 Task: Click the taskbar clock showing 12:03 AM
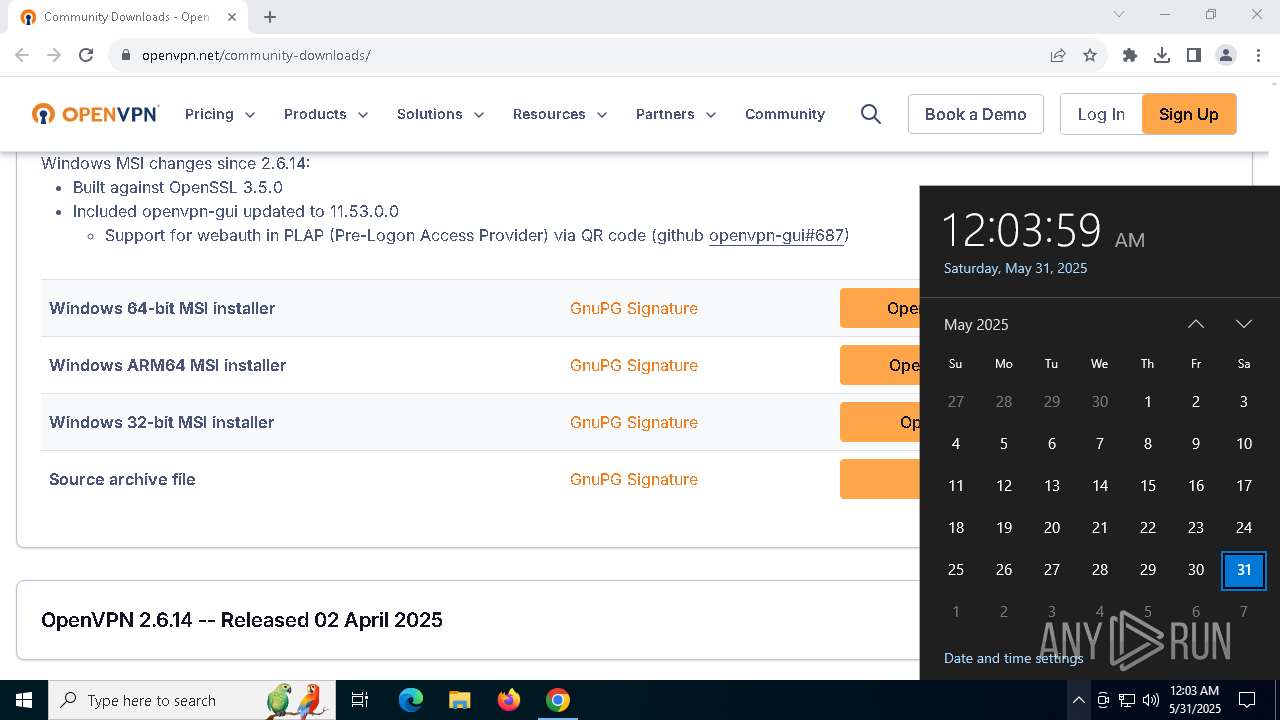[x=1194, y=700]
